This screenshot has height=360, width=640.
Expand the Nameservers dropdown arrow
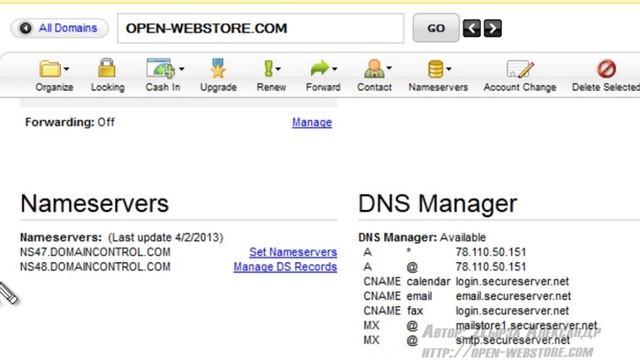click(x=449, y=69)
